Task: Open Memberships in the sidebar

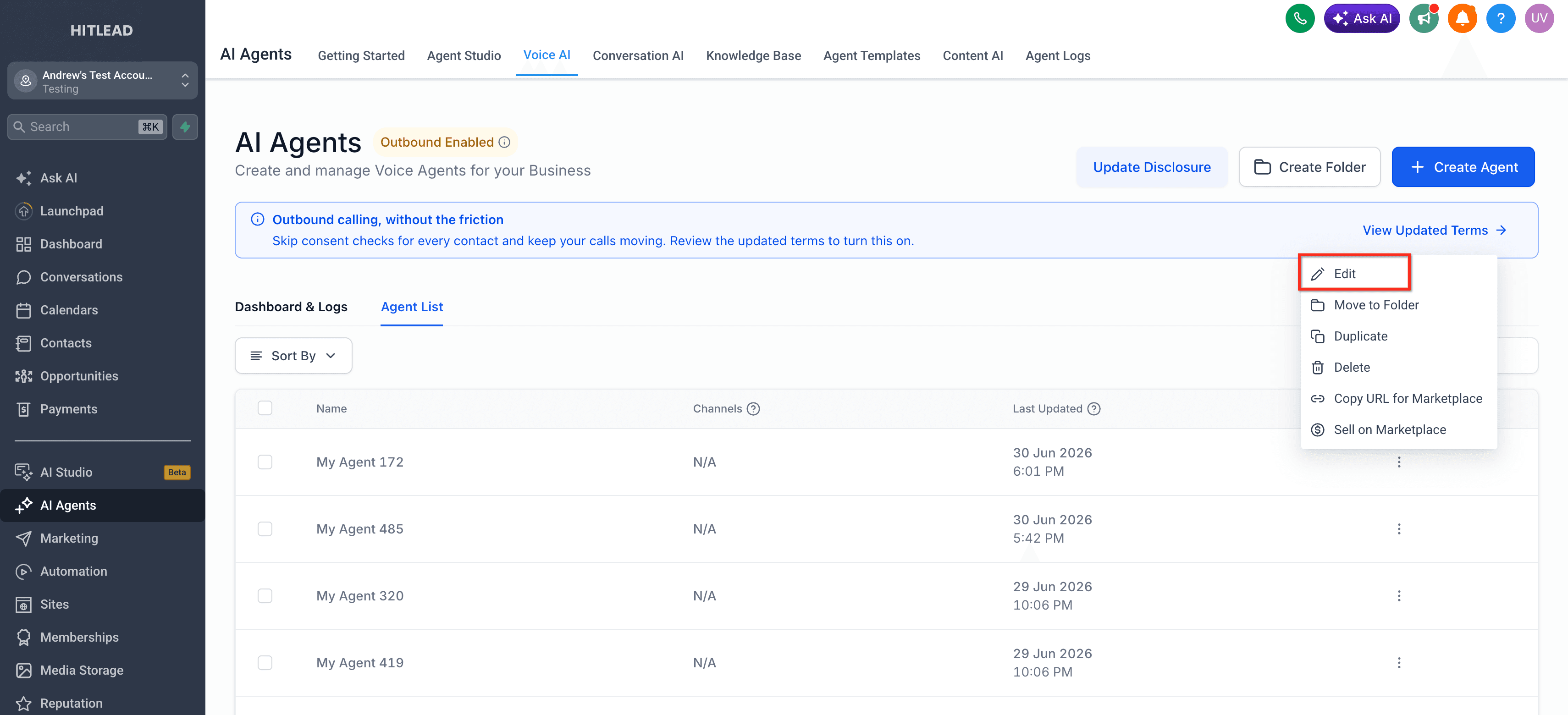Action: (x=102, y=637)
